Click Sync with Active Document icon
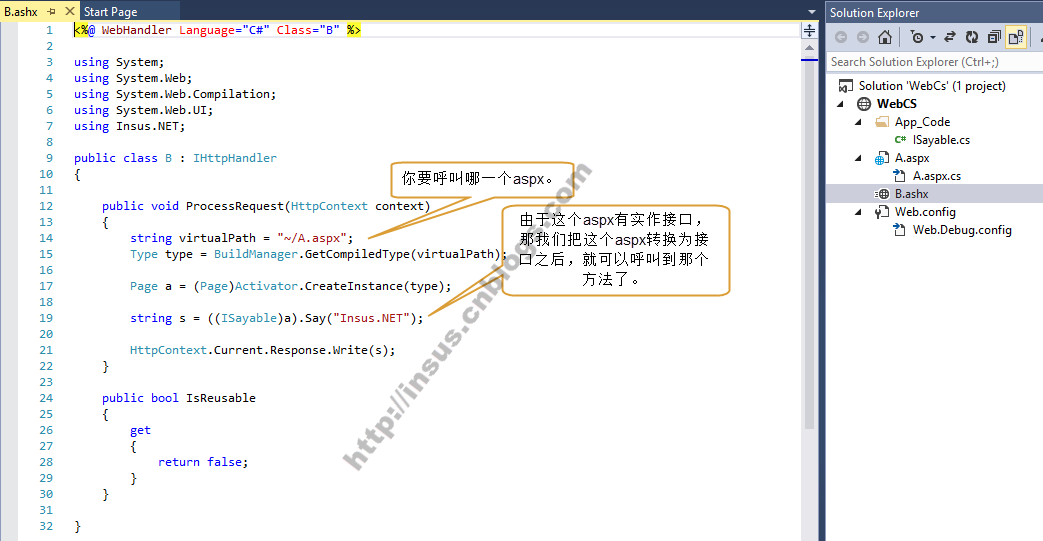Screen dimensions: 1043x541 tap(950, 38)
